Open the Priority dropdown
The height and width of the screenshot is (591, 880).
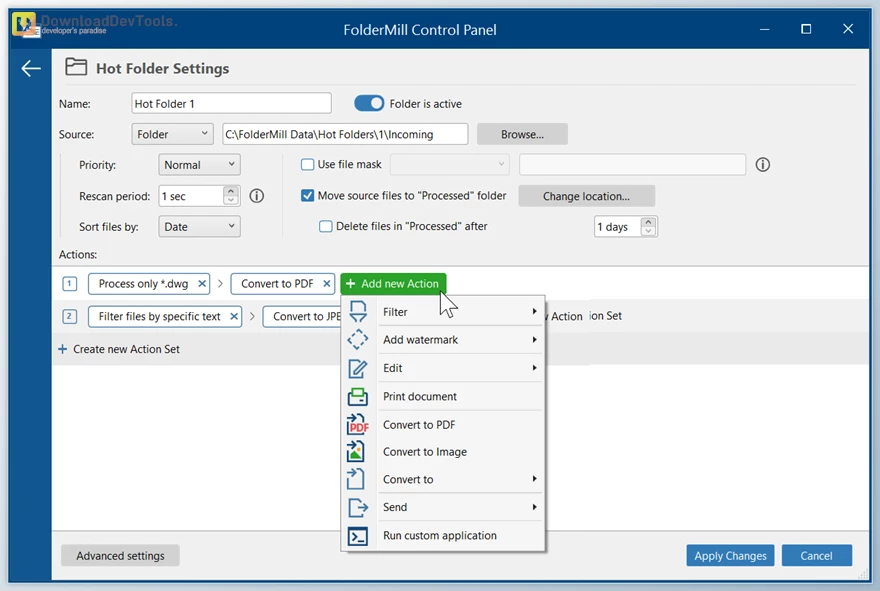click(x=198, y=164)
